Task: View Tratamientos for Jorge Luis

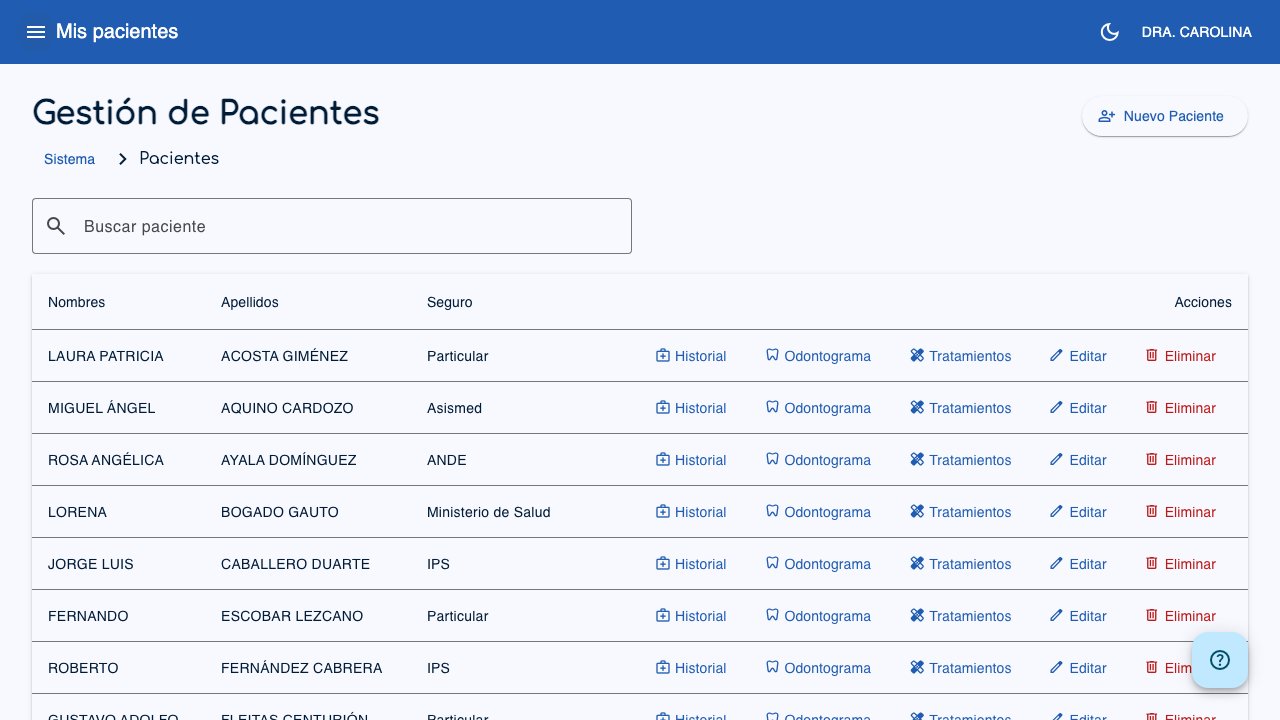Action: [961, 564]
